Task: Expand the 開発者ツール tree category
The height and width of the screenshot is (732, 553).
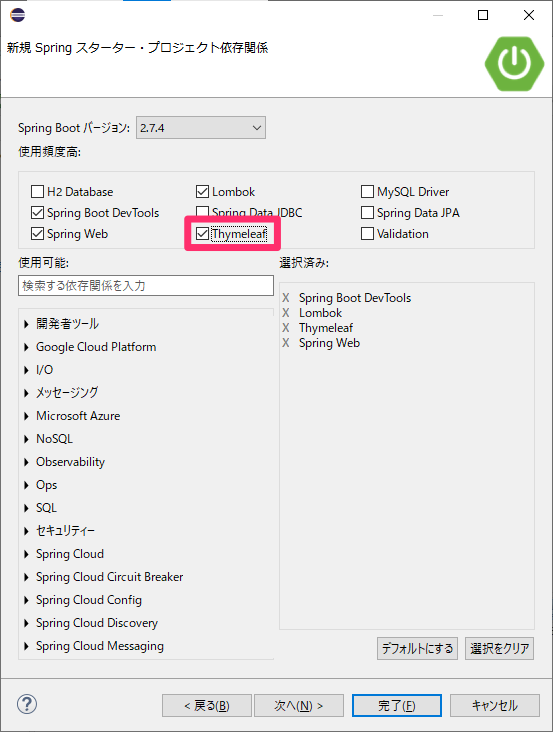Action: pyautogui.click(x=27, y=324)
